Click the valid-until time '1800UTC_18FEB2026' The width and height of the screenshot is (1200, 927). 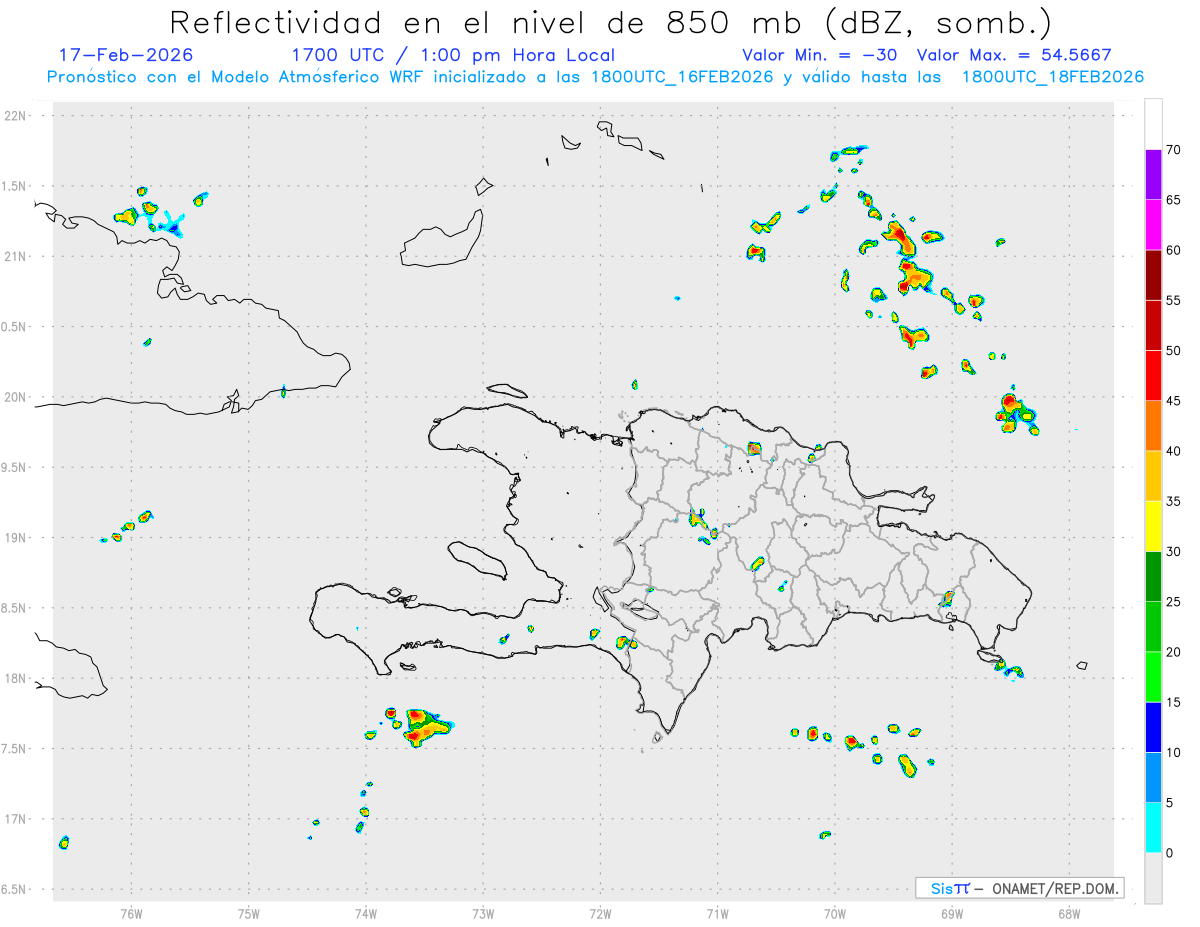[1052, 77]
